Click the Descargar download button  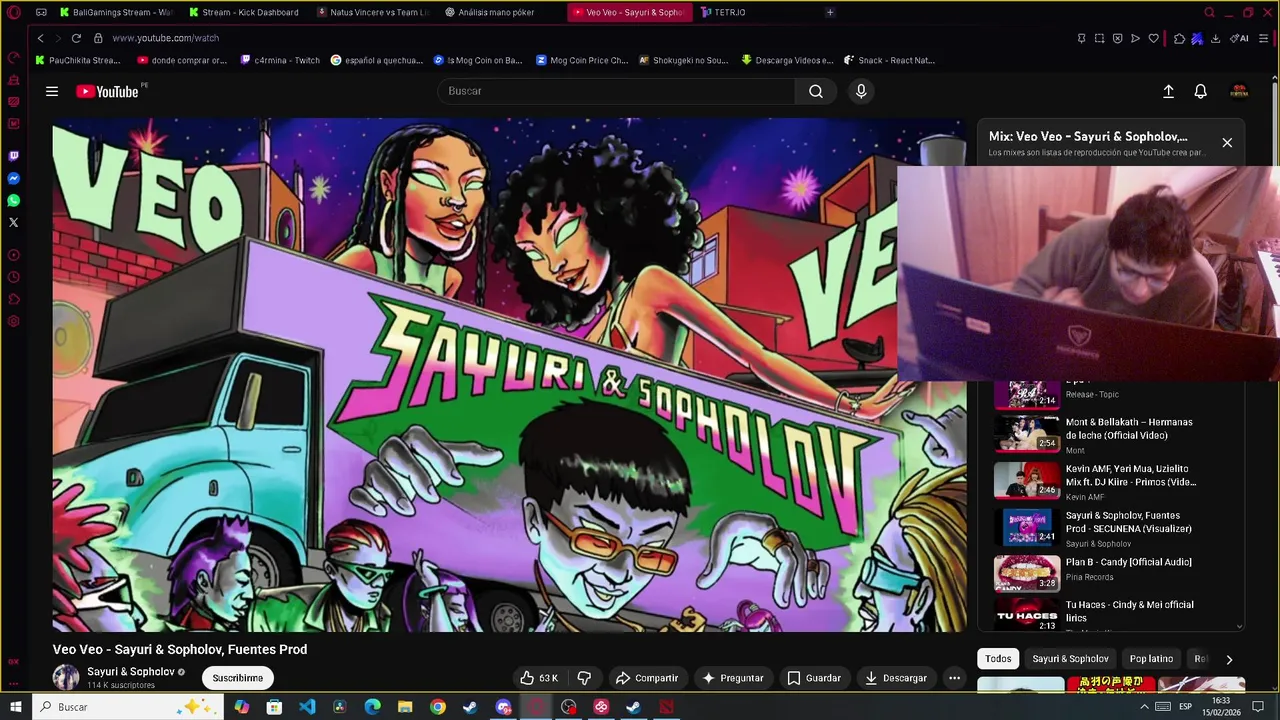tap(896, 678)
